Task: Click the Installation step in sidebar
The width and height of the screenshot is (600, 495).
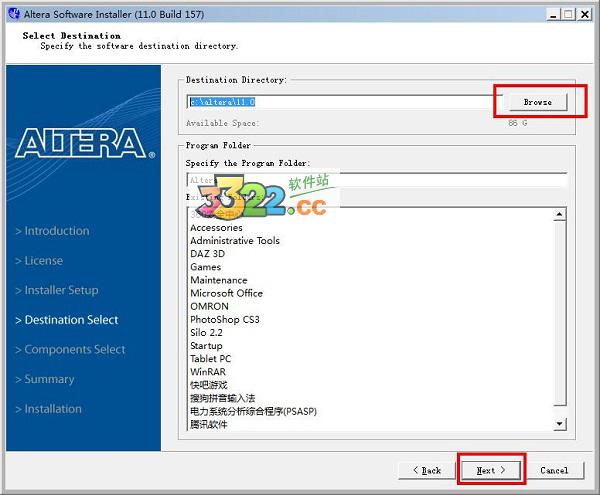Action: pyautogui.click(x=49, y=409)
